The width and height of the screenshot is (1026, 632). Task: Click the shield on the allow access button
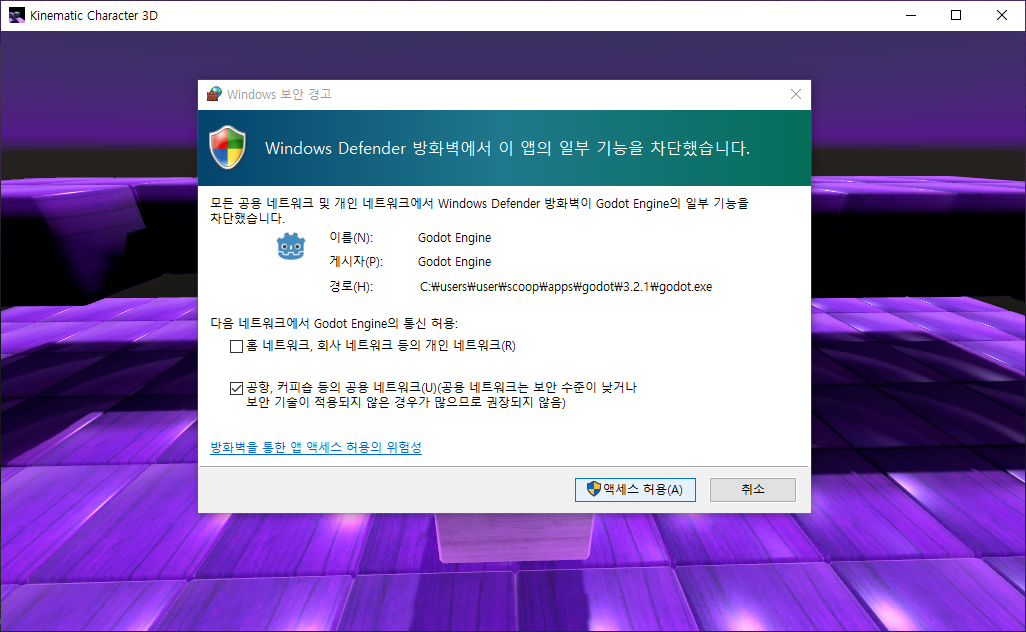tap(593, 489)
